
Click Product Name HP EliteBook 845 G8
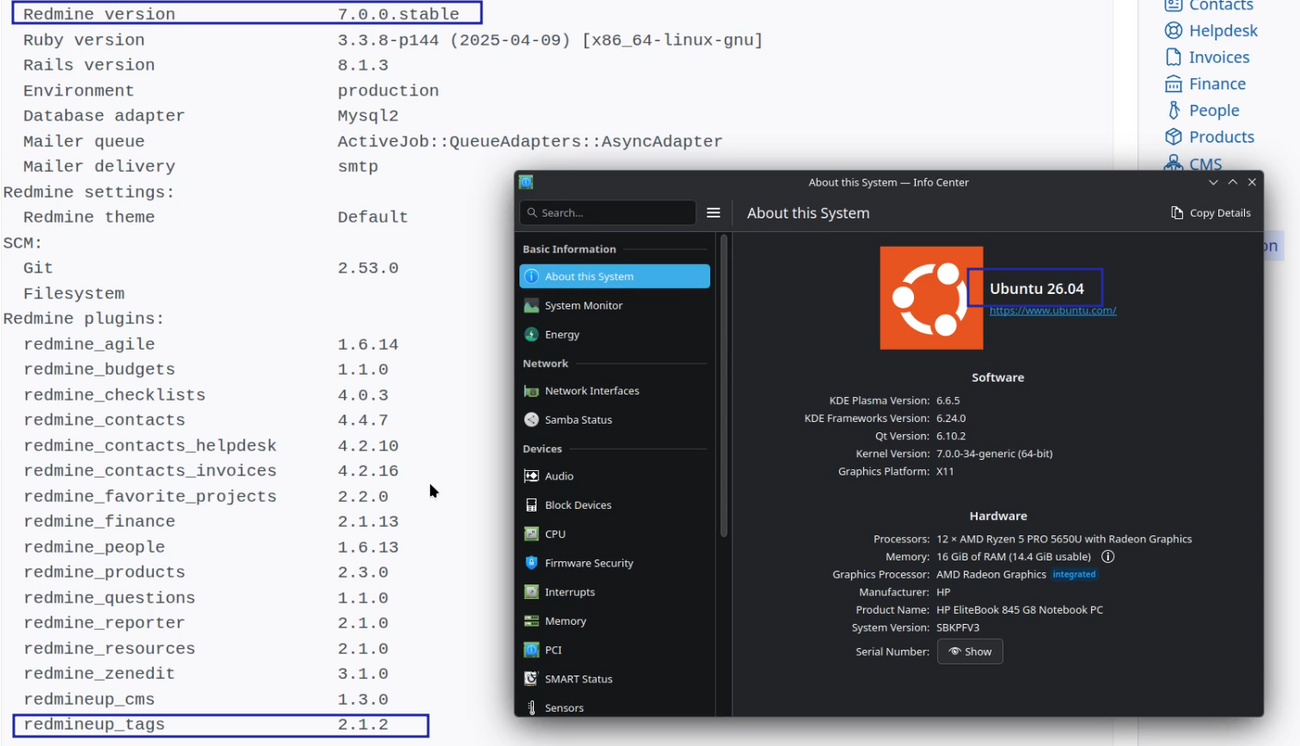[x=1020, y=610]
